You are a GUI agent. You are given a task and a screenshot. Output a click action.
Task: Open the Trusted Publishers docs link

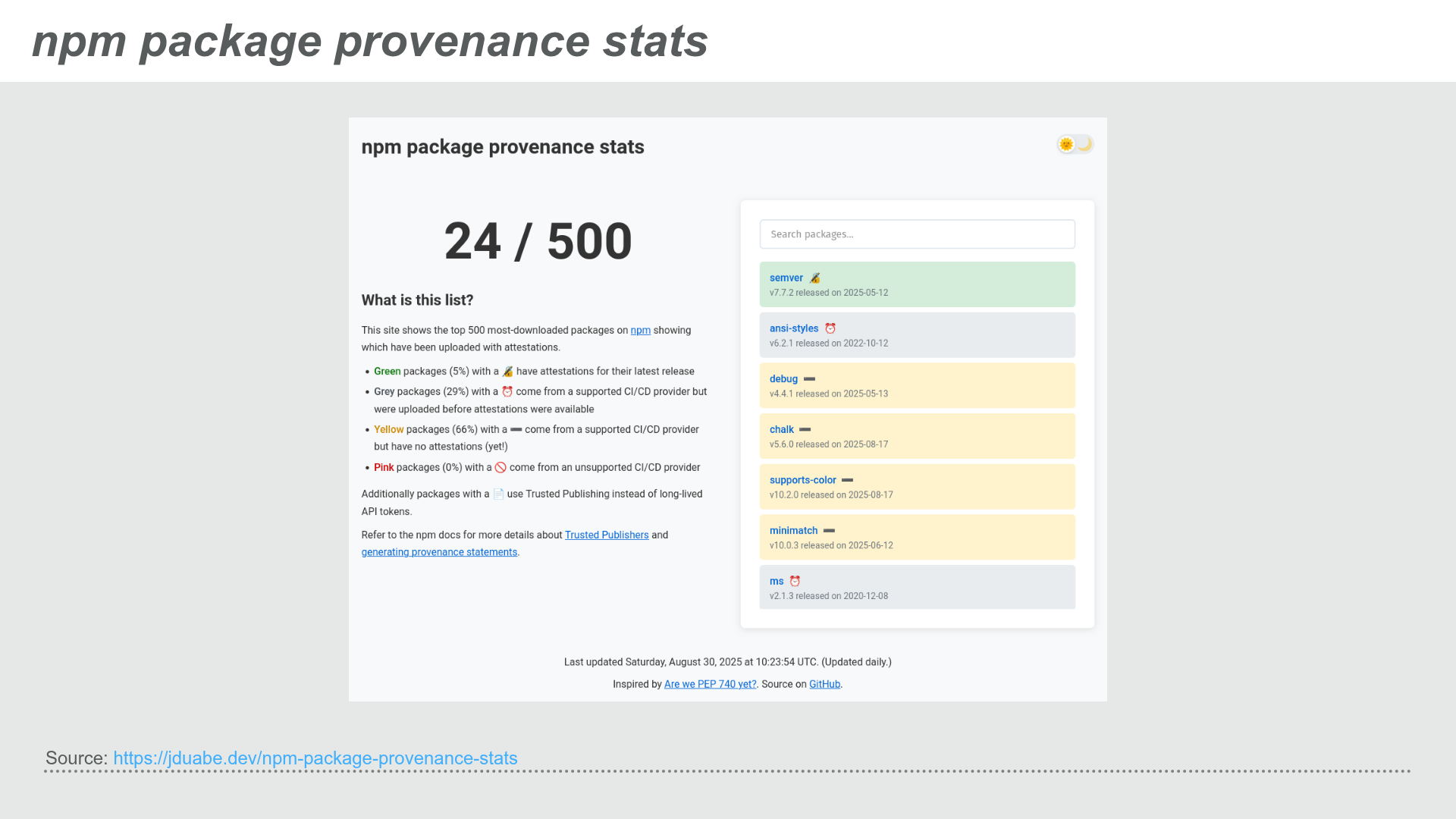tap(607, 535)
